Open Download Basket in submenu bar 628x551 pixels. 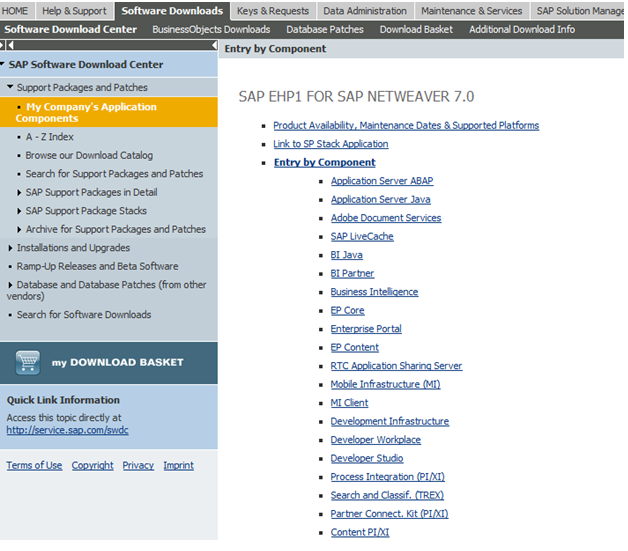(x=416, y=29)
